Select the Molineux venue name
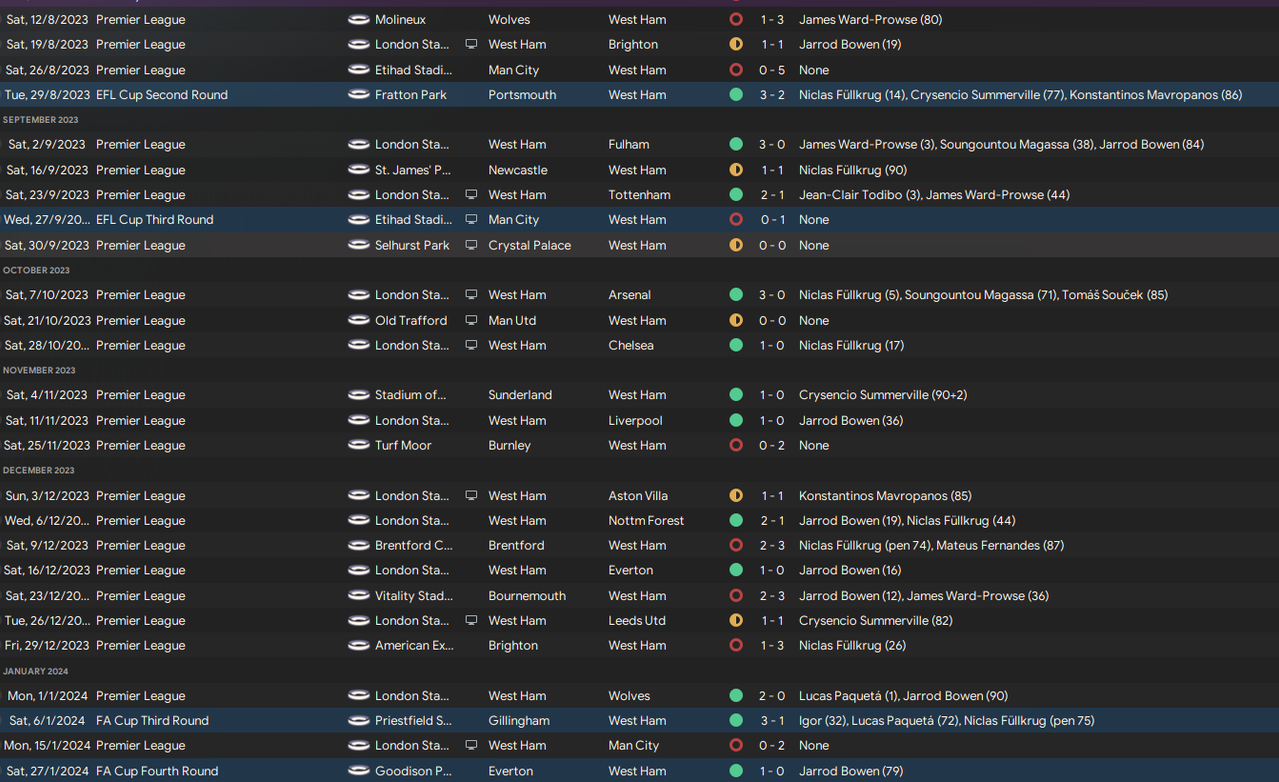1279x782 pixels. click(400, 20)
